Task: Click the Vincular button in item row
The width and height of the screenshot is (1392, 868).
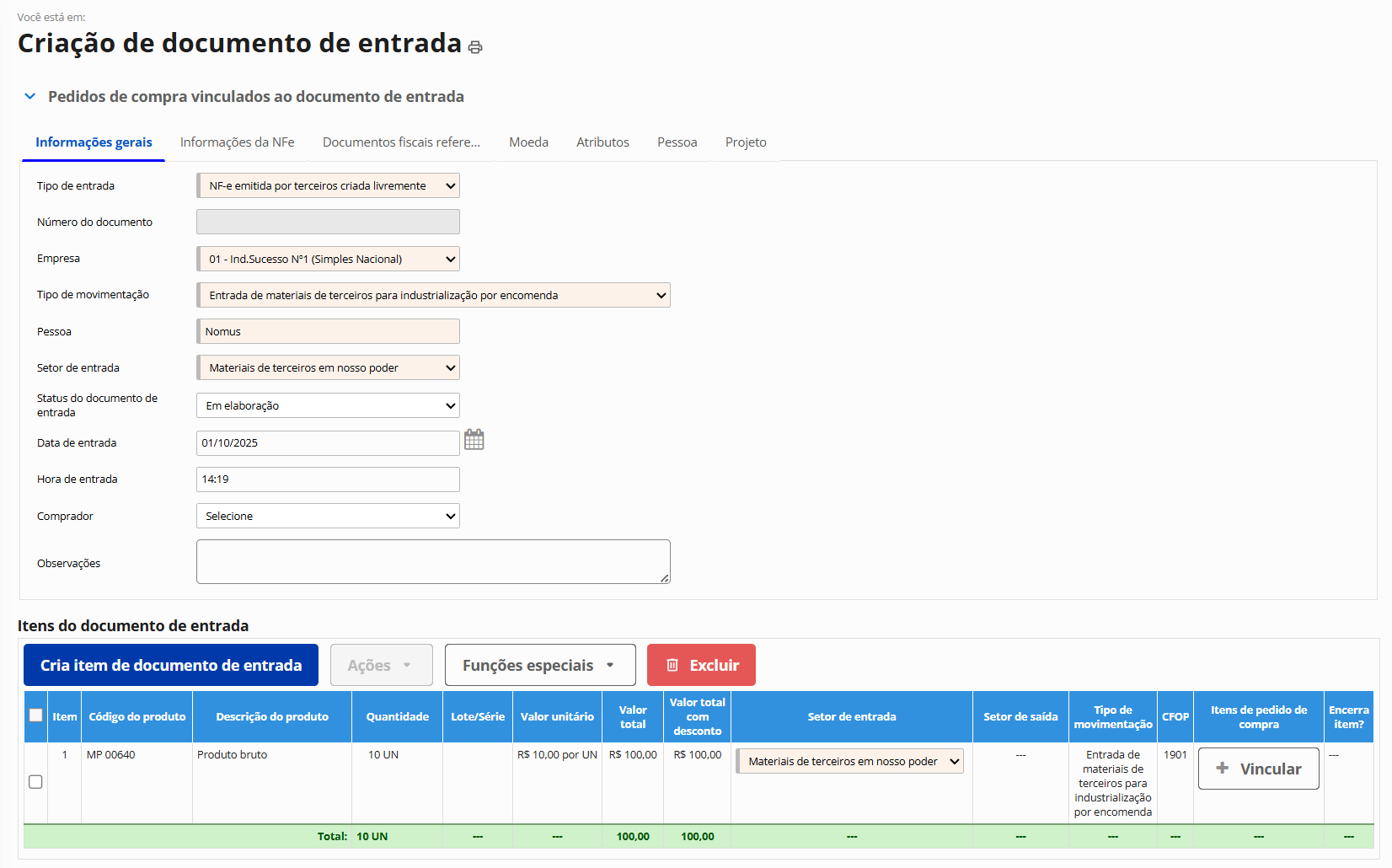Action: pyautogui.click(x=1258, y=769)
